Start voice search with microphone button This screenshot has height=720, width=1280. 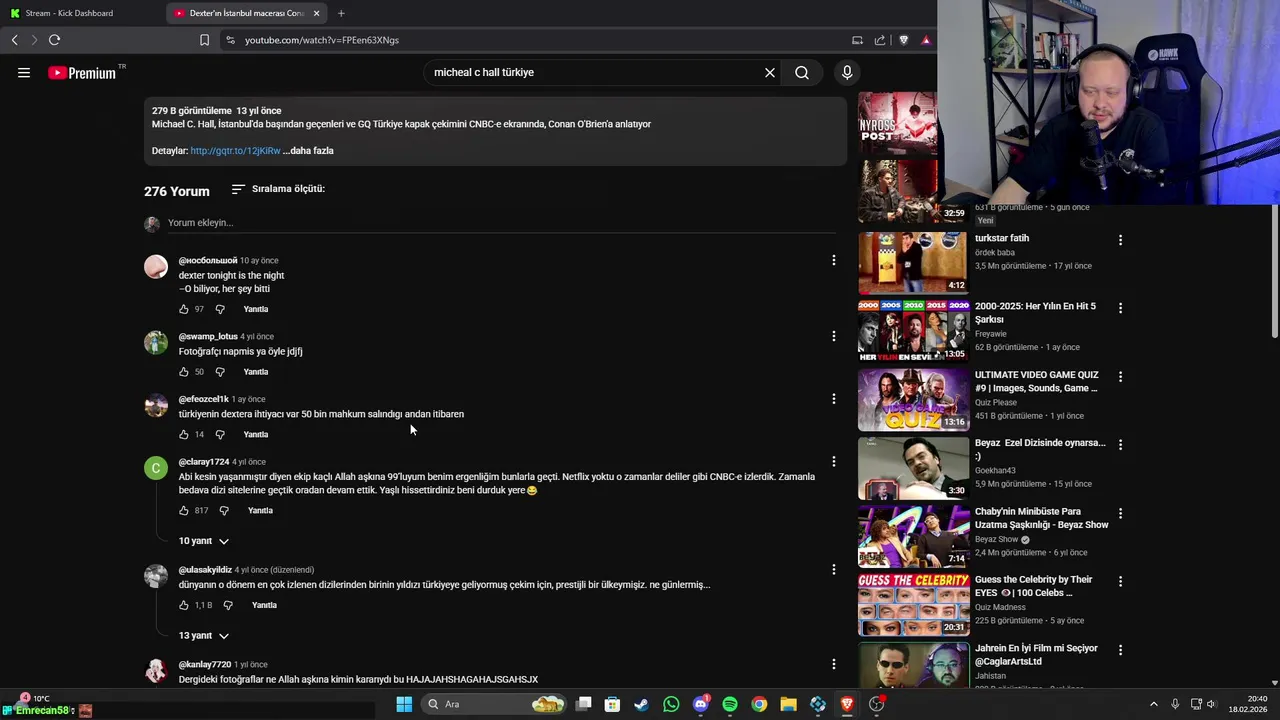847,72
